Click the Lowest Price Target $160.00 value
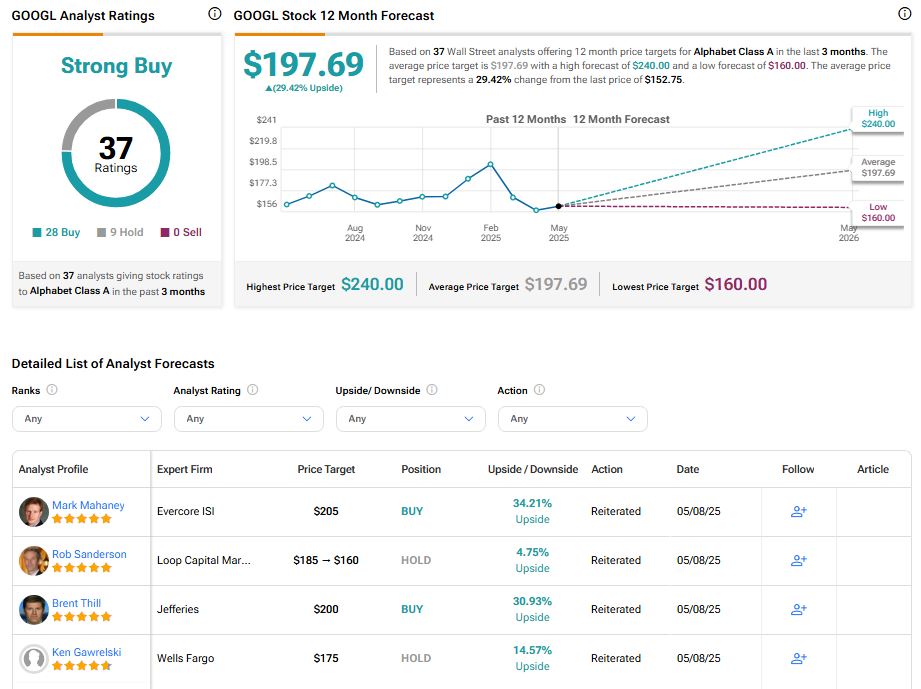This screenshot has height=689, width=921. (x=736, y=284)
